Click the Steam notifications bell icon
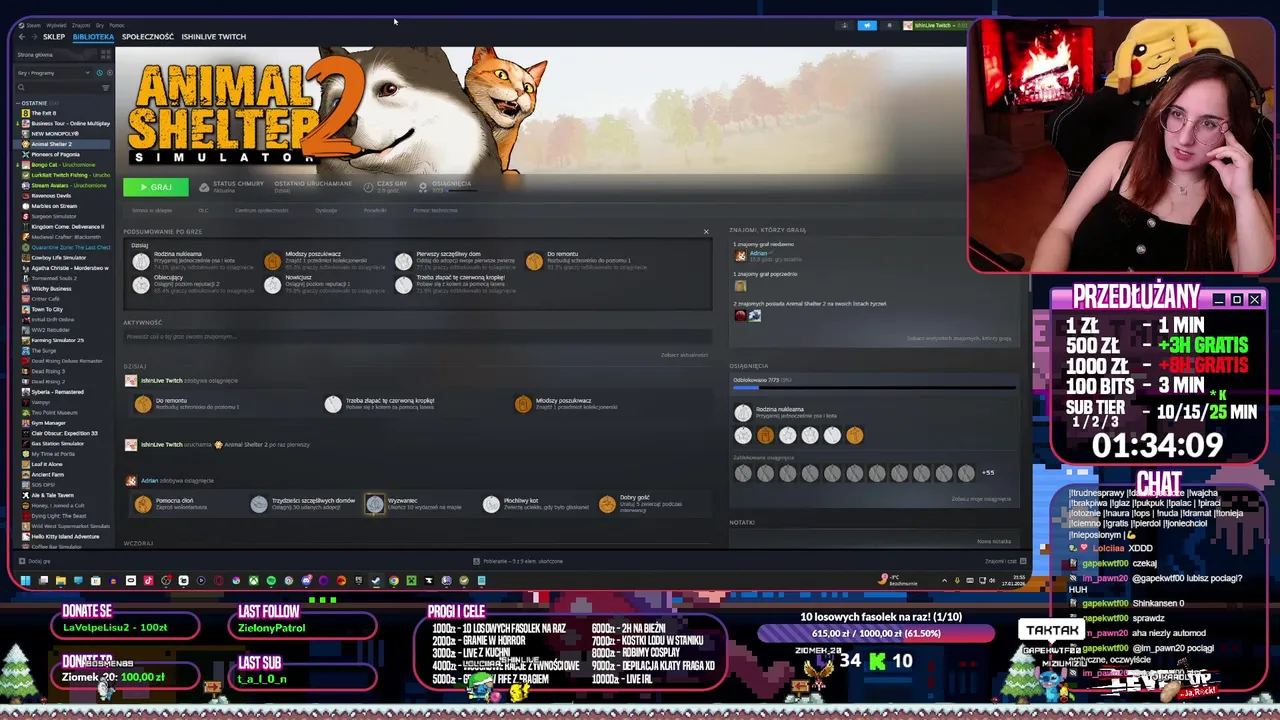The width and height of the screenshot is (1280, 720). click(889, 25)
